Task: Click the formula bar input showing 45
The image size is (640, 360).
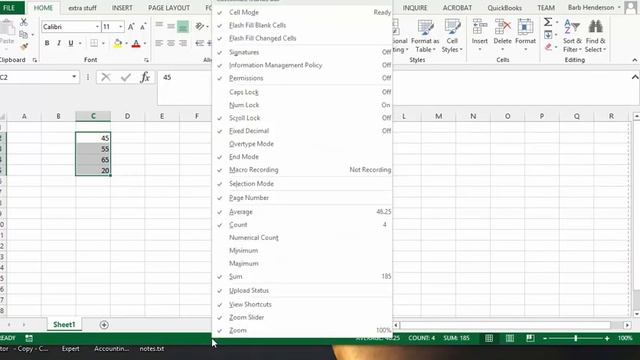Action: coord(184,87)
